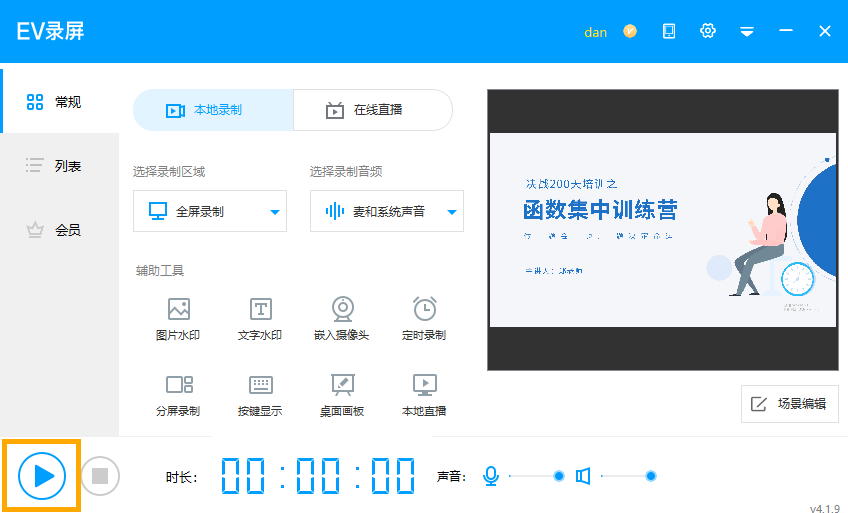Image resolution: width=848 pixels, height=513 pixels.
Task: Open the 嵌入摄像头 embed camera tool
Action: click(x=342, y=319)
